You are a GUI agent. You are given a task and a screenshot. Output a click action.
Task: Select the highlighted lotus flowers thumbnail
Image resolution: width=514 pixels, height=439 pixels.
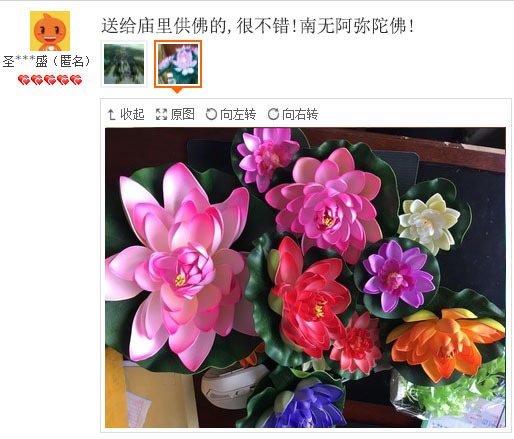coord(178,64)
